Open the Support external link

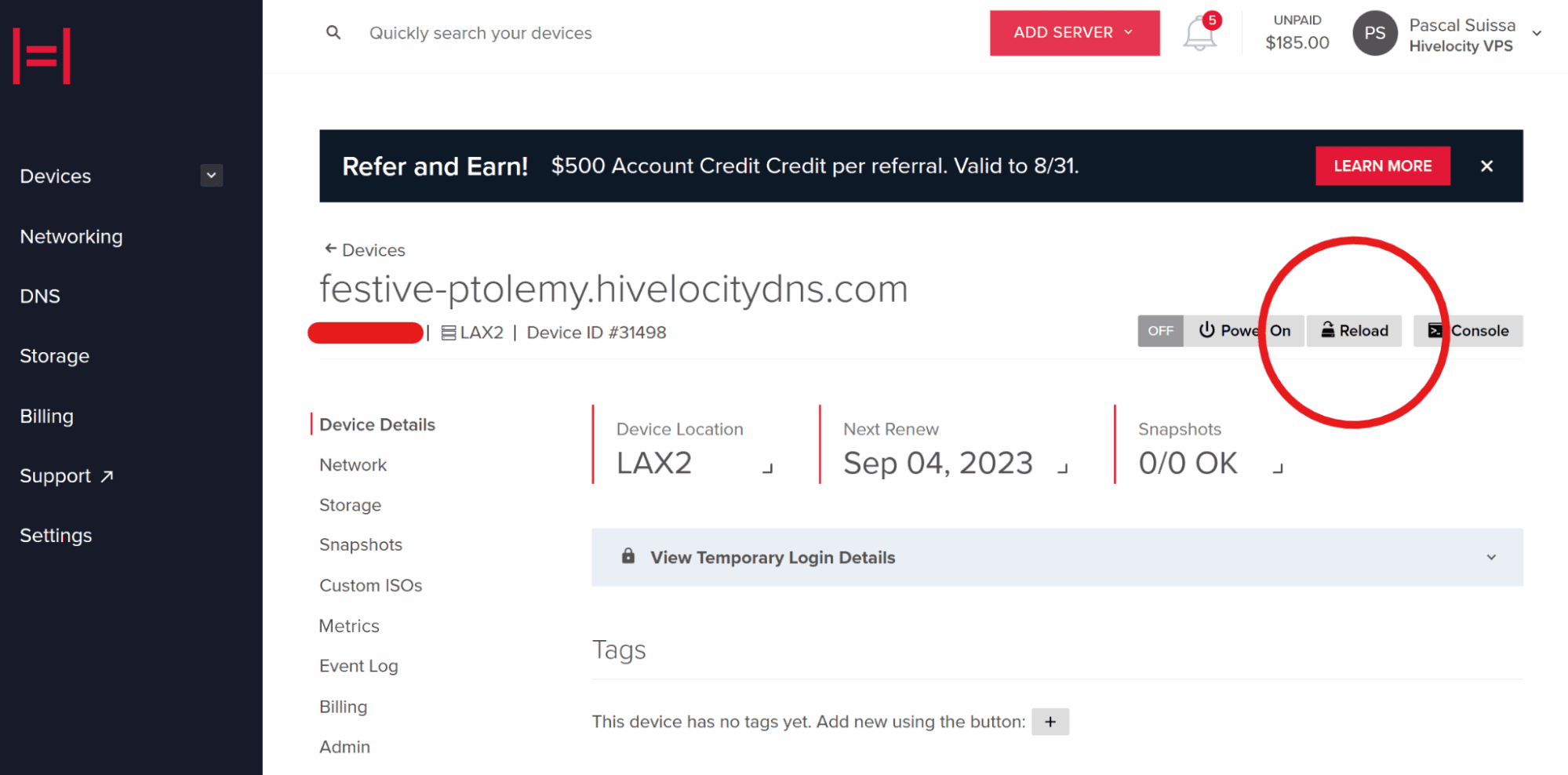[67, 476]
